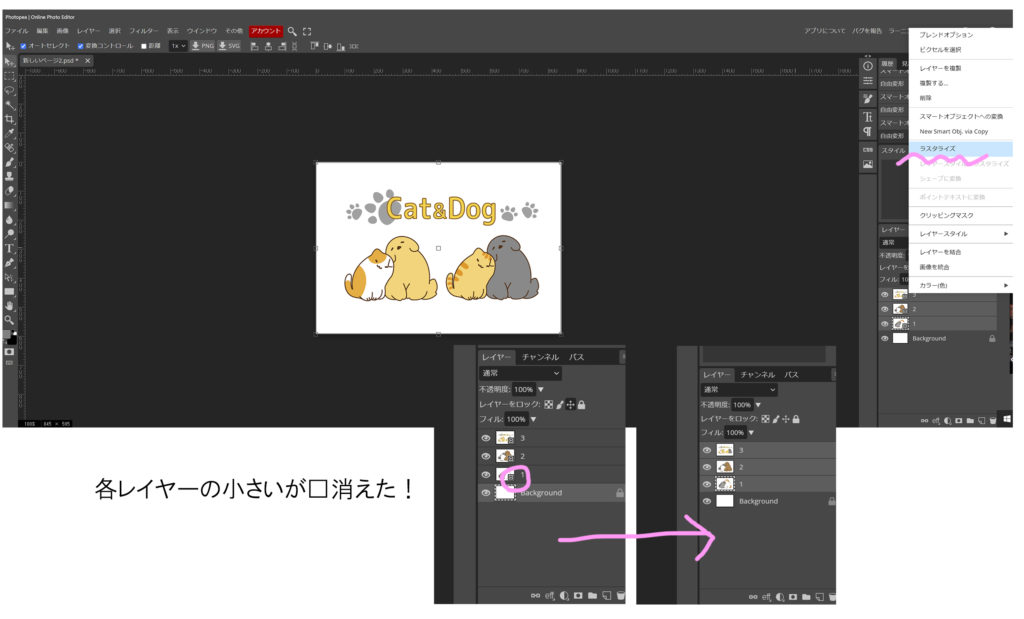Open the フィルター menu
Viewport: 1024px width, 619px height.
(x=143, y=31)
